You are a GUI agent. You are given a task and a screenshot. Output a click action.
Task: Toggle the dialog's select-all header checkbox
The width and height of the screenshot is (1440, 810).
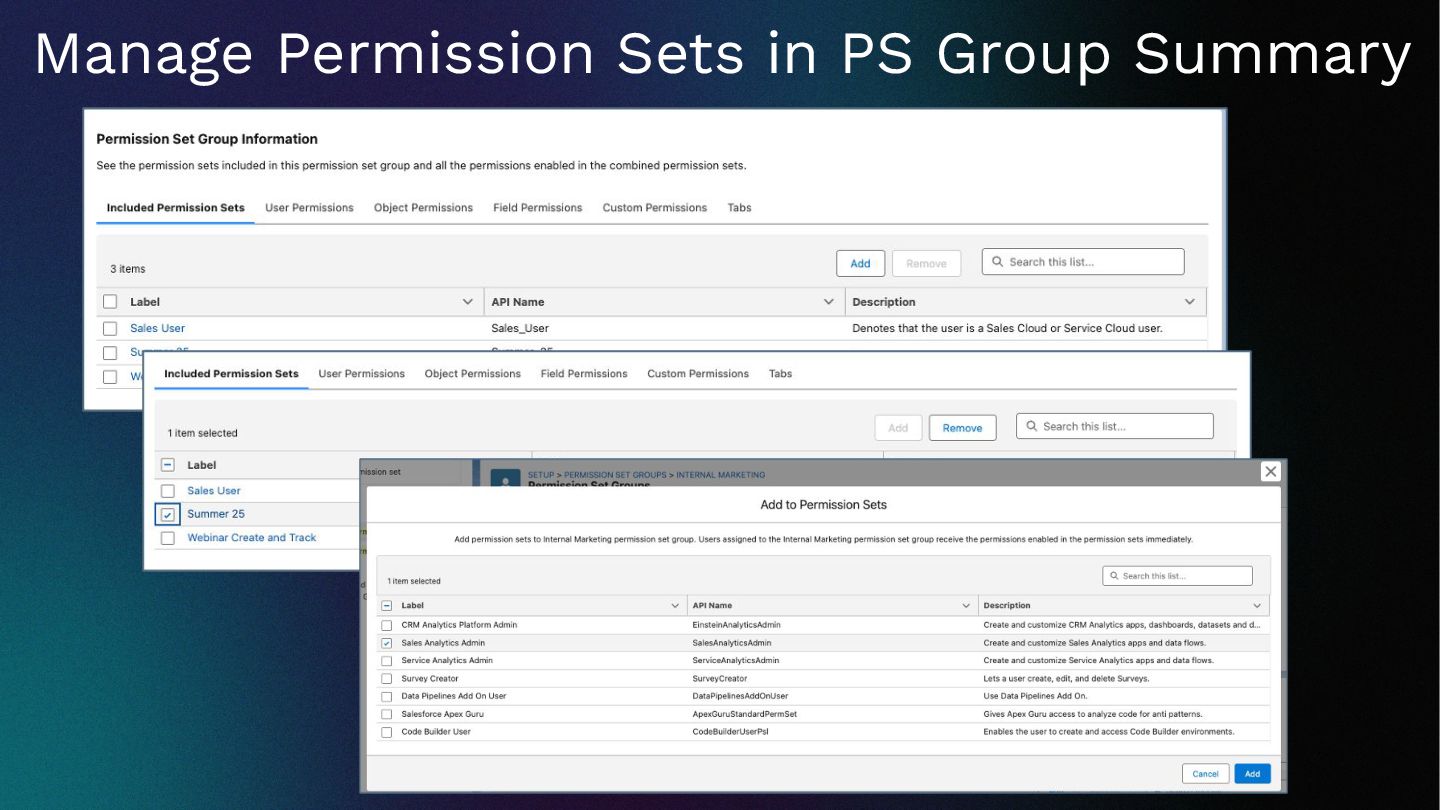tap(387, 606)
